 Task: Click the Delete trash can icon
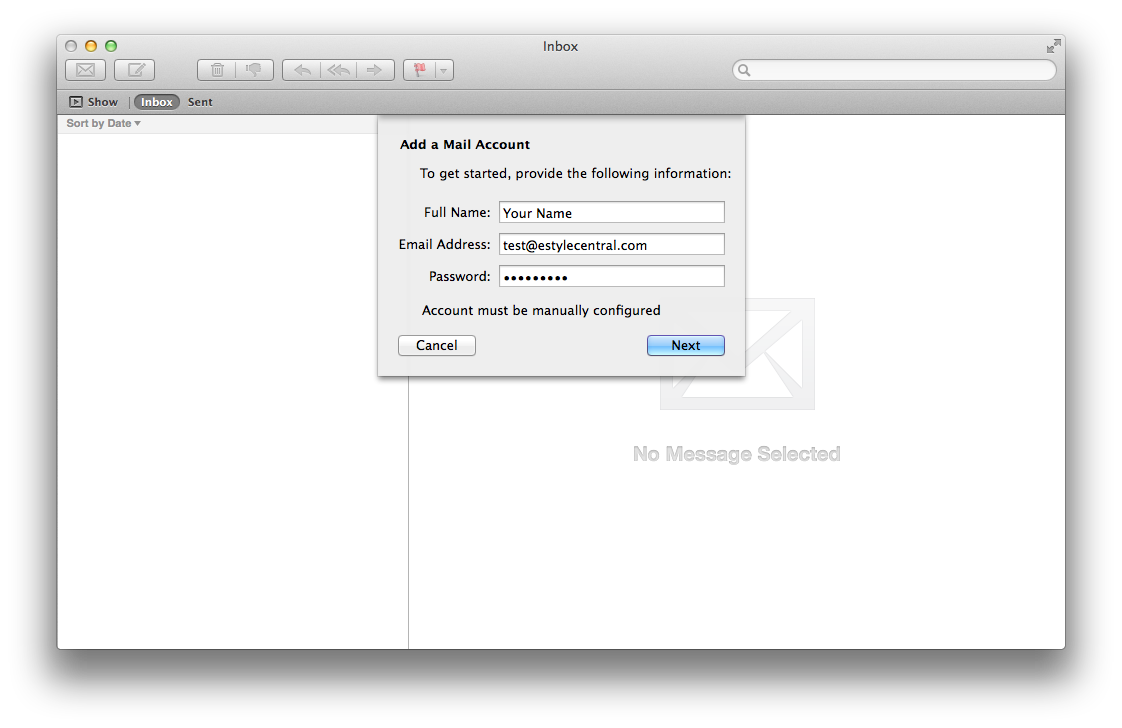(x=217, y=70)
